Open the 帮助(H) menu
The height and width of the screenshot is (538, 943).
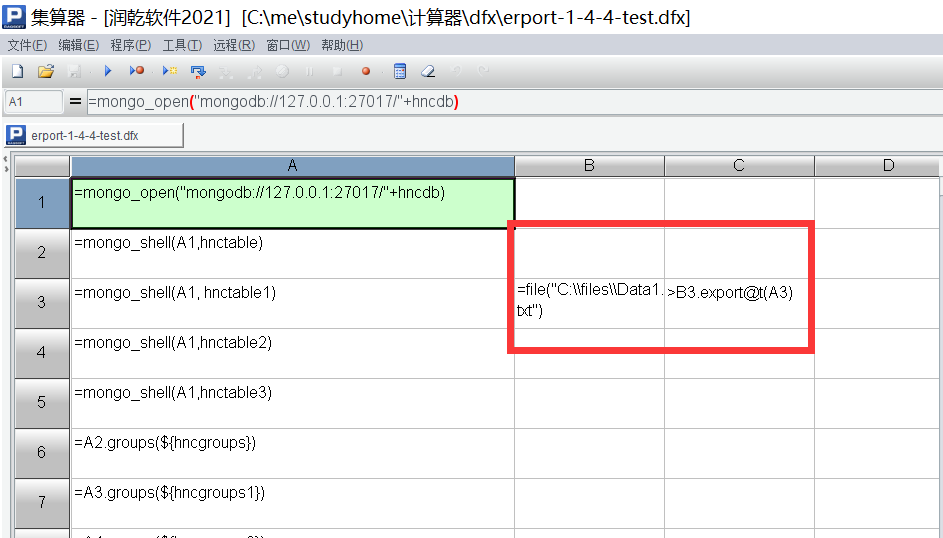click(x=342, y=45)
